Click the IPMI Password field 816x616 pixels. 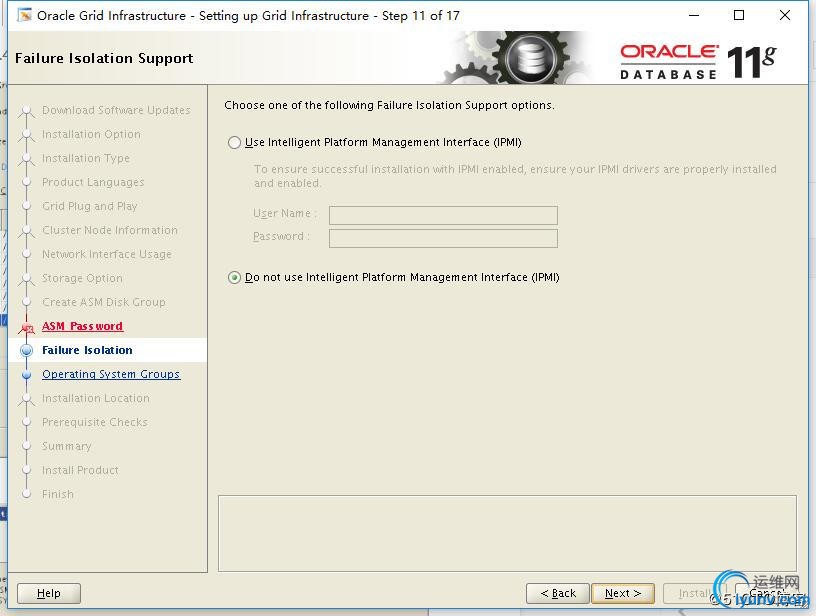(x=443, y=238)
